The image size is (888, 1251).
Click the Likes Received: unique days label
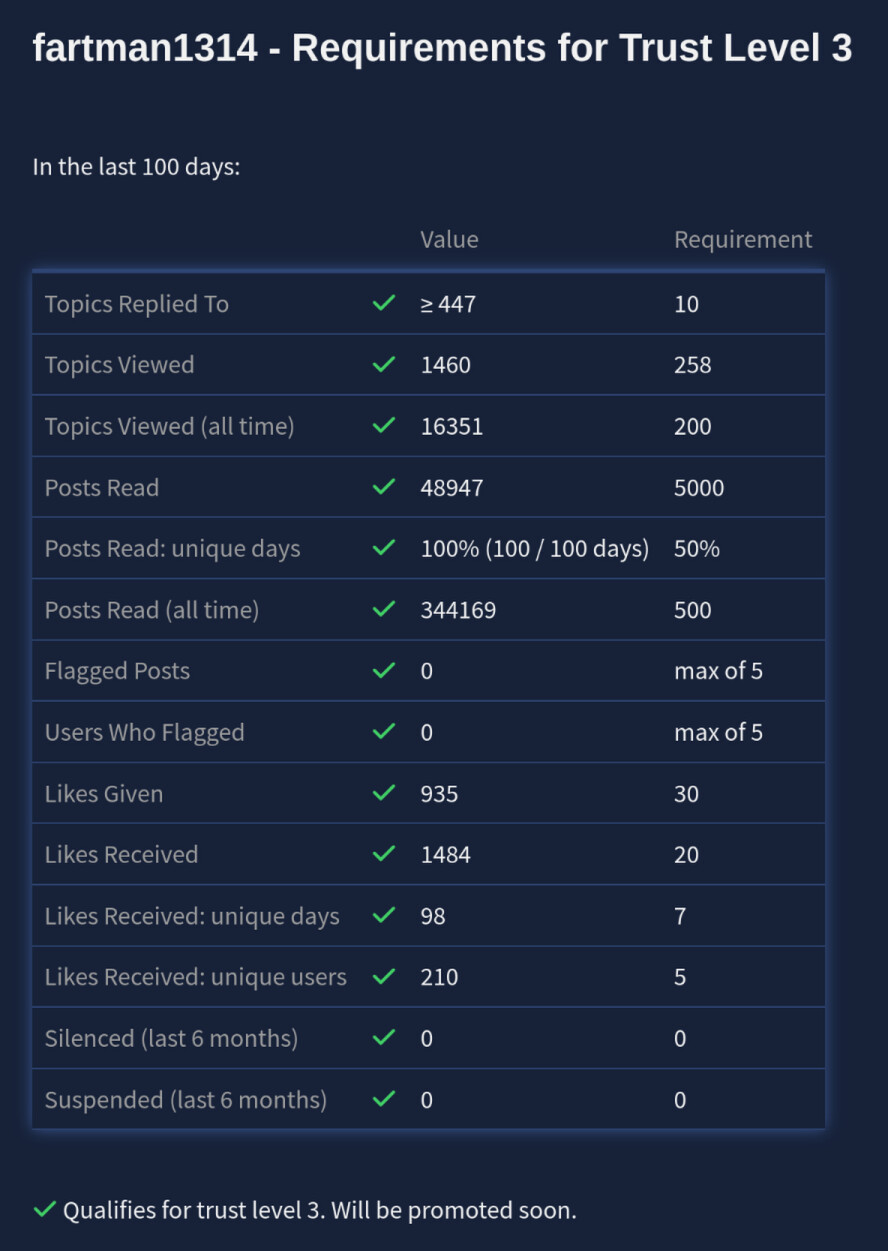point(192,916)
